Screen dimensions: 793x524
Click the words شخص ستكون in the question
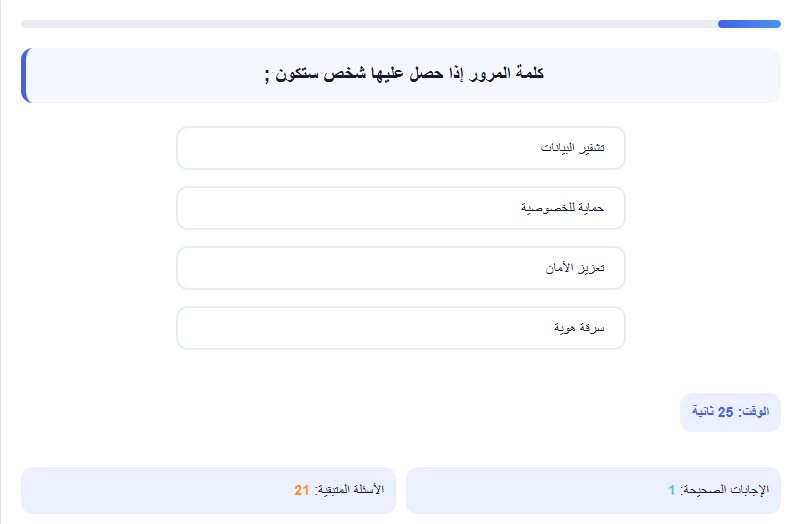click(321, 74)
